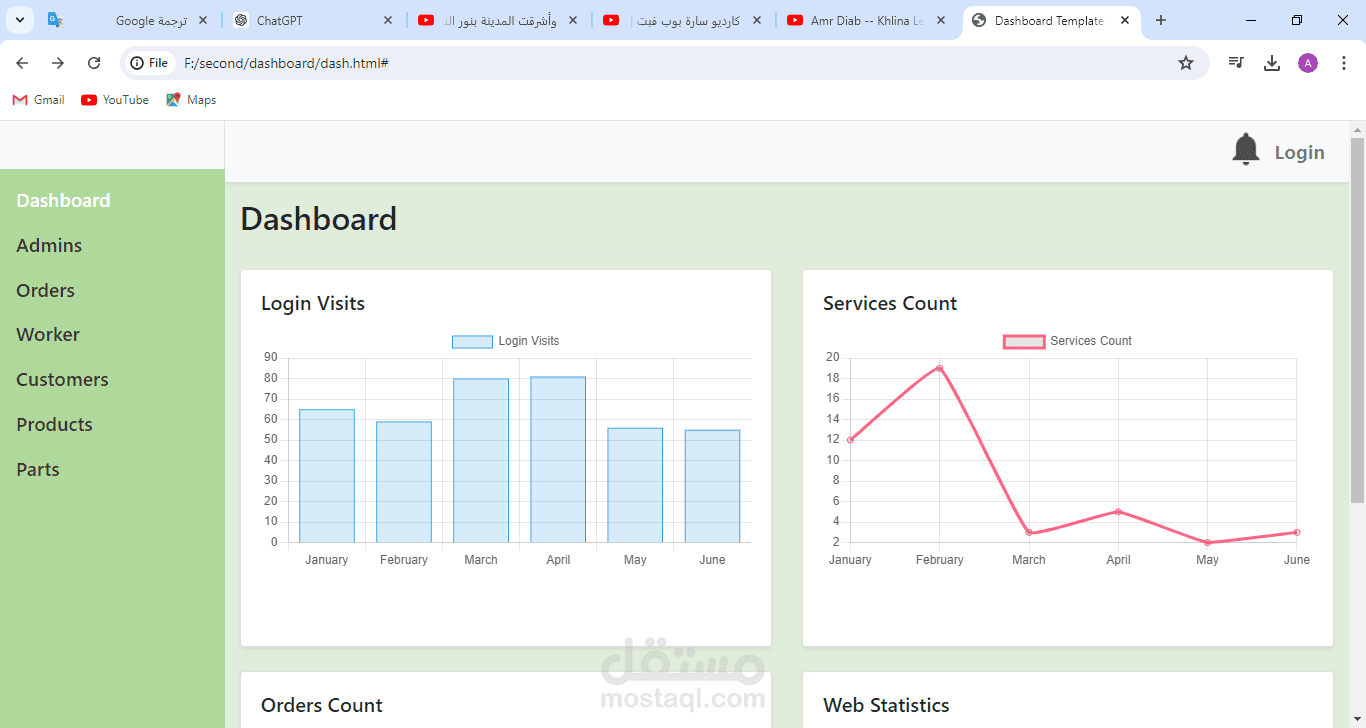Click the vertical page scrollbar thumb

(1357, 320)
